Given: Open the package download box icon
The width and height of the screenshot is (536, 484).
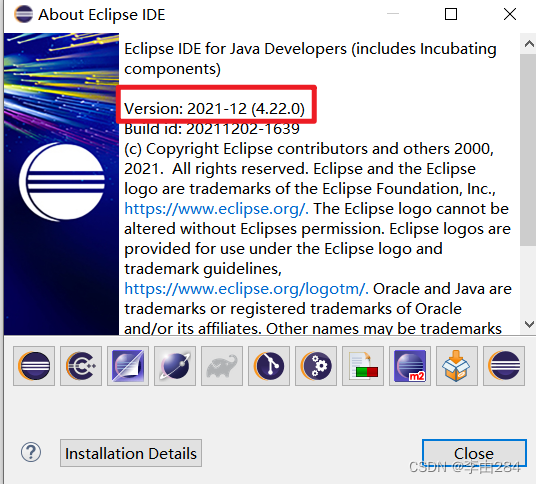Looking at the screenshot, I should pos(457,366).
